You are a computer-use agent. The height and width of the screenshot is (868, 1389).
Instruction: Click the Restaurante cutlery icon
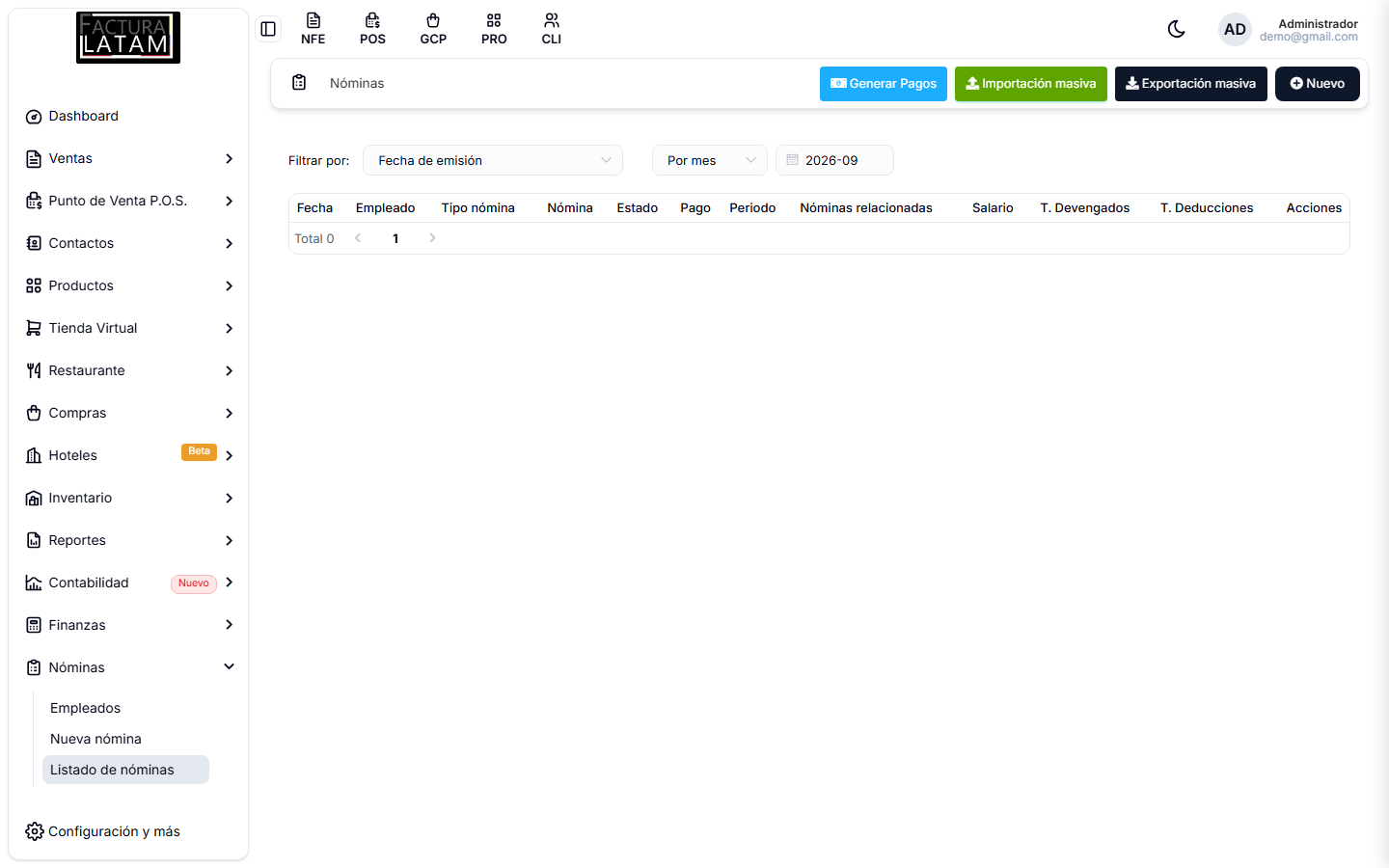pyautogui.click(x=34, y=371)
